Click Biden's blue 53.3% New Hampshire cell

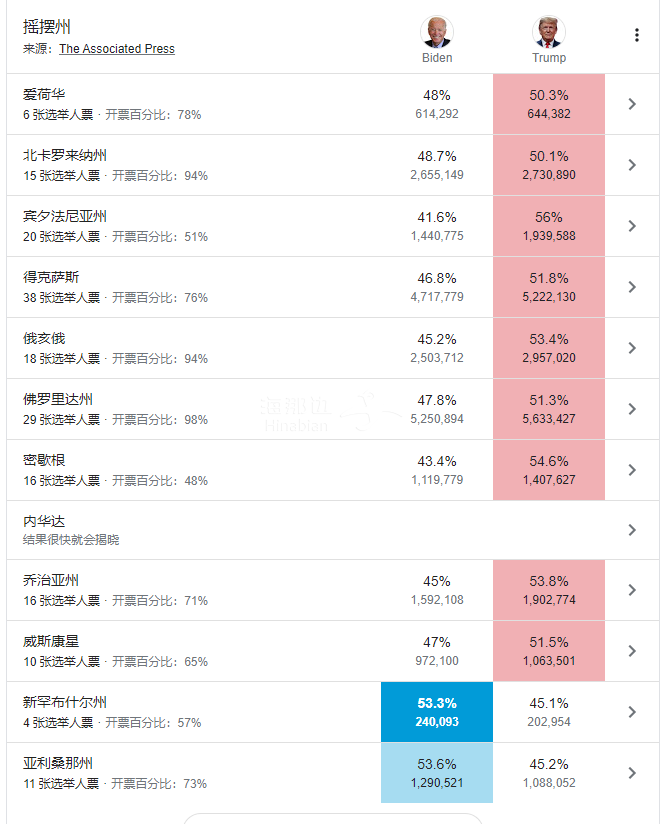(x=437, y=712)
